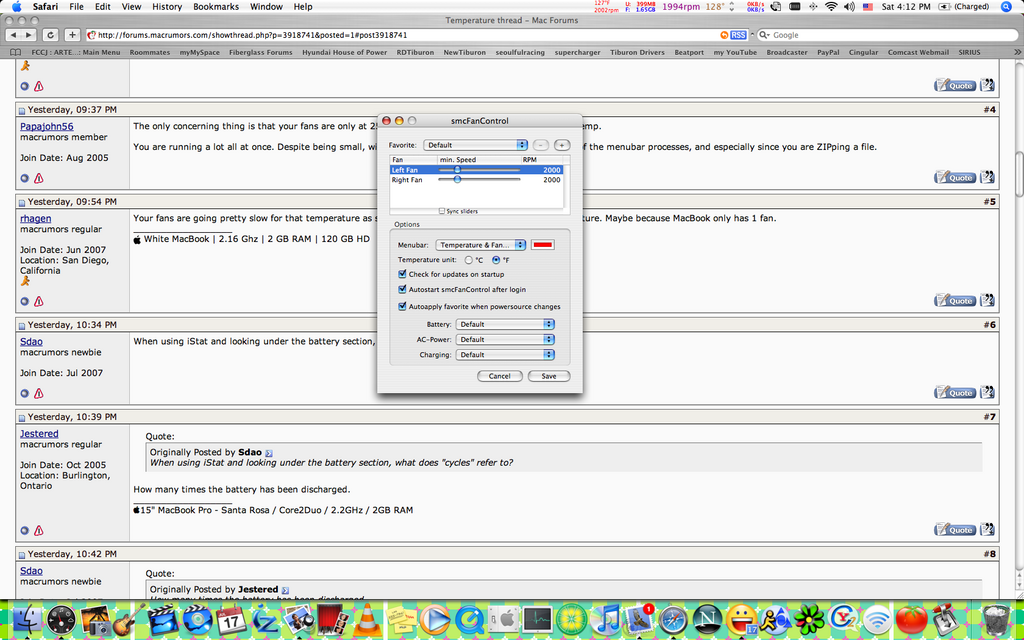Open Jestered user profile link
Viewport: 1024px width, 640px height.
[x=39, y=434]
